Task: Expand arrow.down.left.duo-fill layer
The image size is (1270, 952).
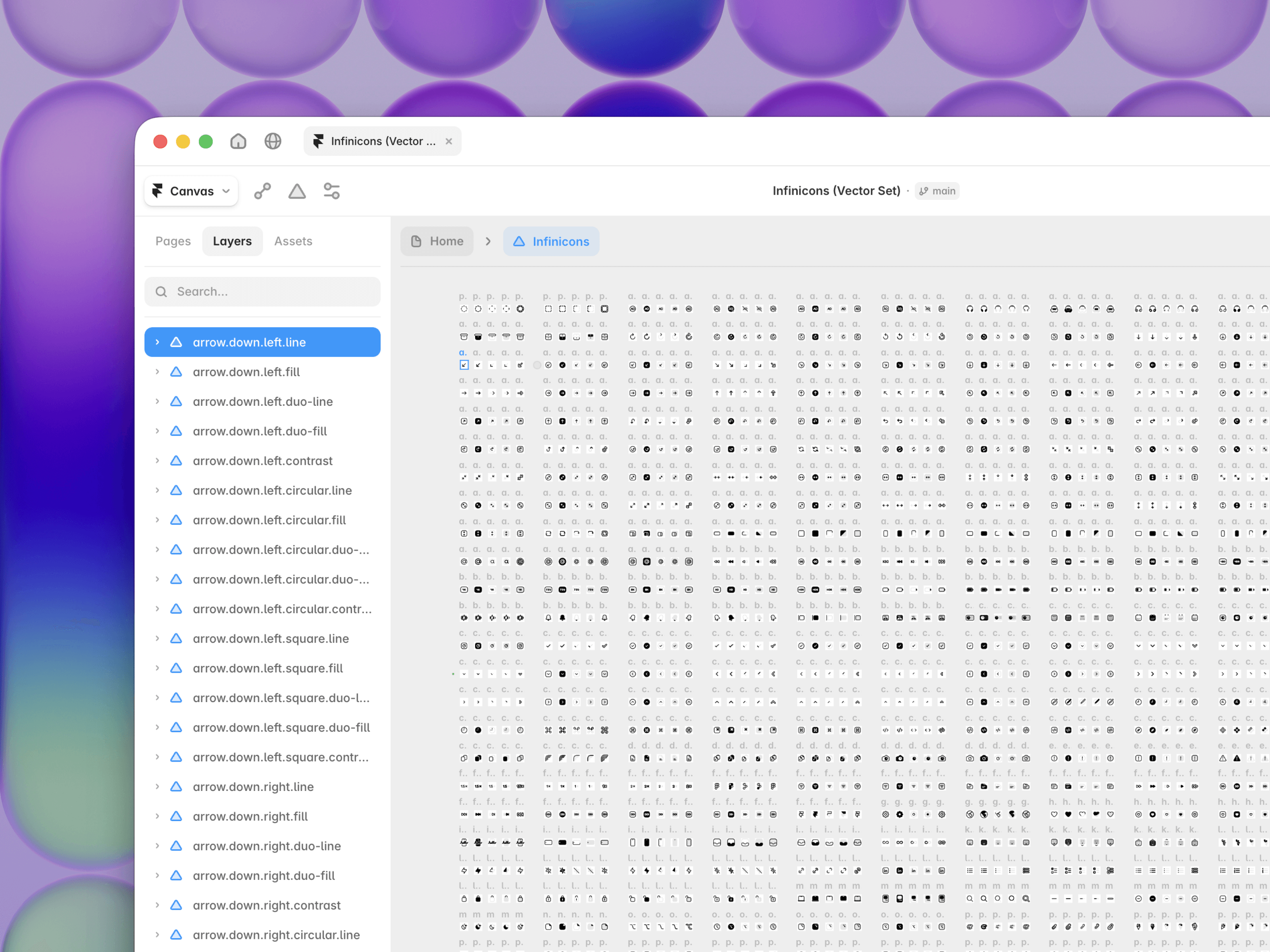Action: click(x=157, y=431)
